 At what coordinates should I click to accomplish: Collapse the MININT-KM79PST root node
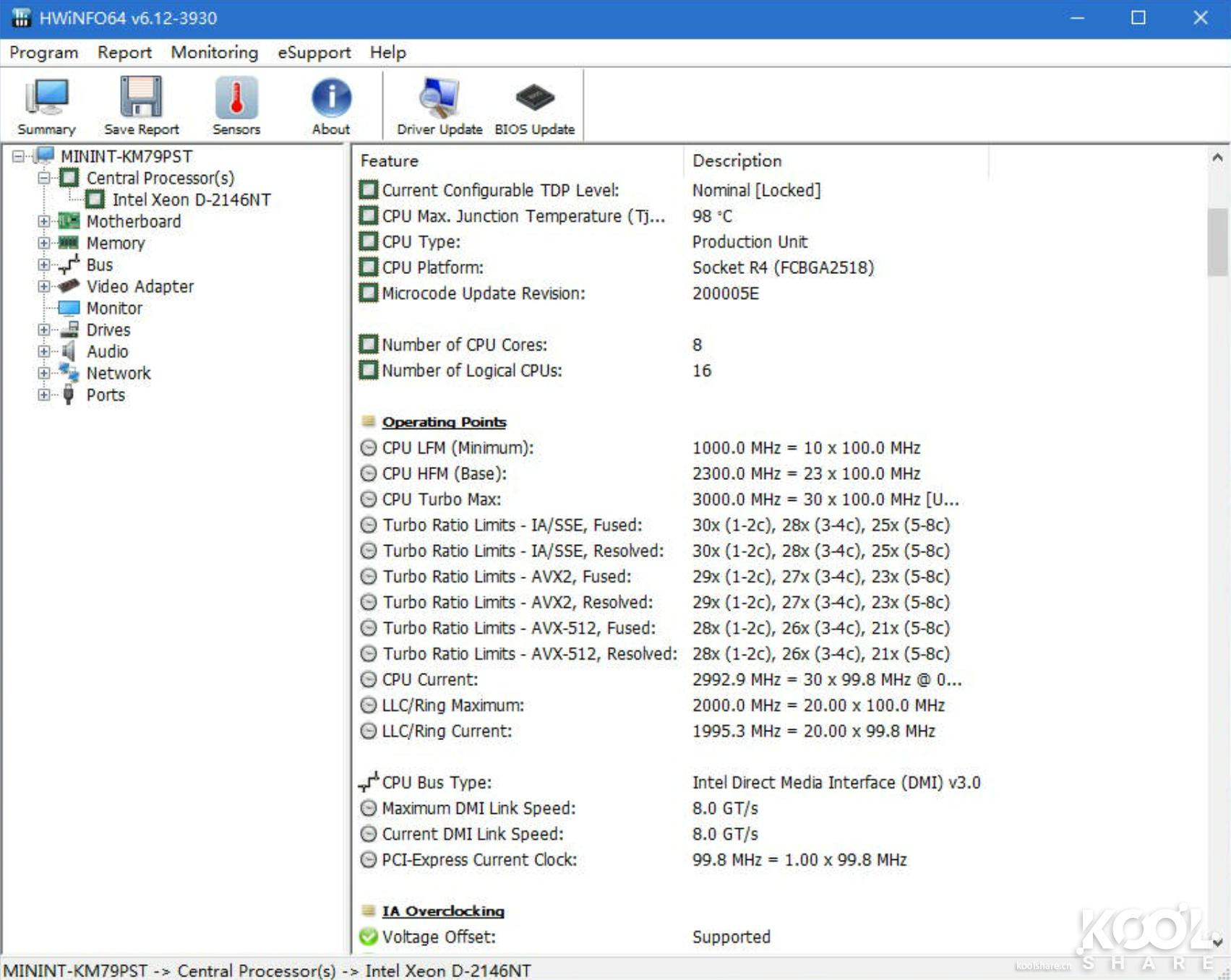coord(19,156)
